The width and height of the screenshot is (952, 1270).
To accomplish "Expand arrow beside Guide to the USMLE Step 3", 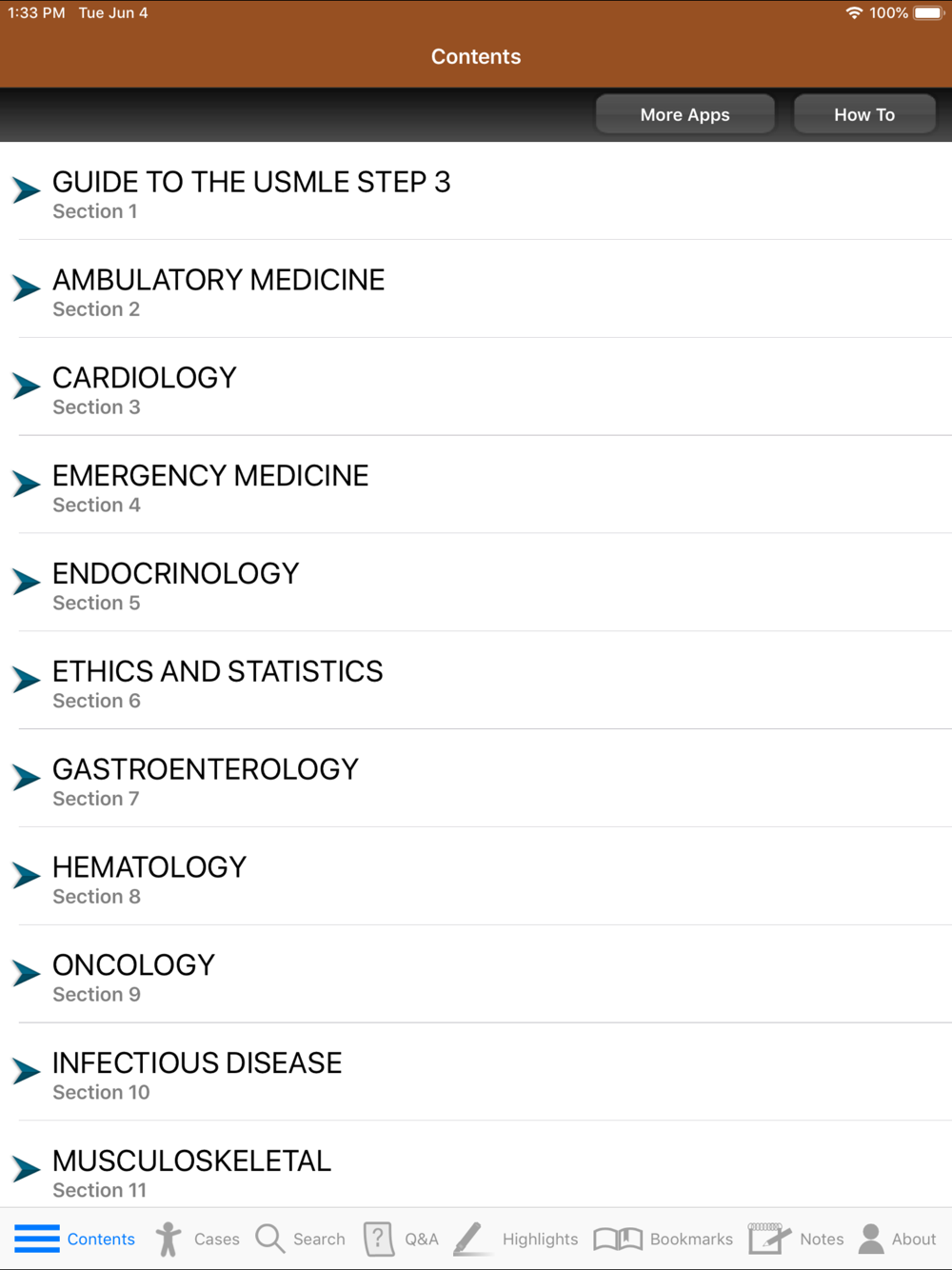I will (27, 189).
